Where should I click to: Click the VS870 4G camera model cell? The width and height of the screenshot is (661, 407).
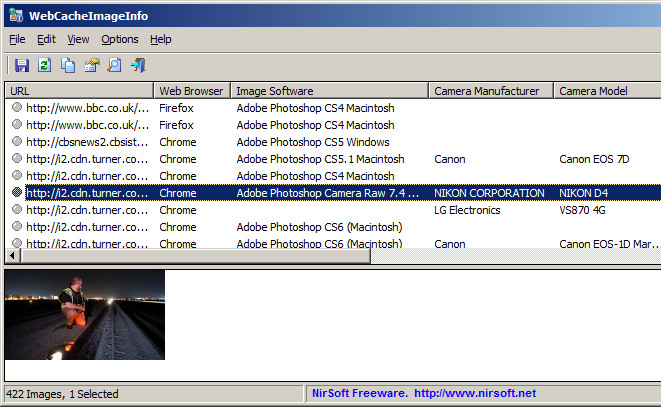(582, 210)
